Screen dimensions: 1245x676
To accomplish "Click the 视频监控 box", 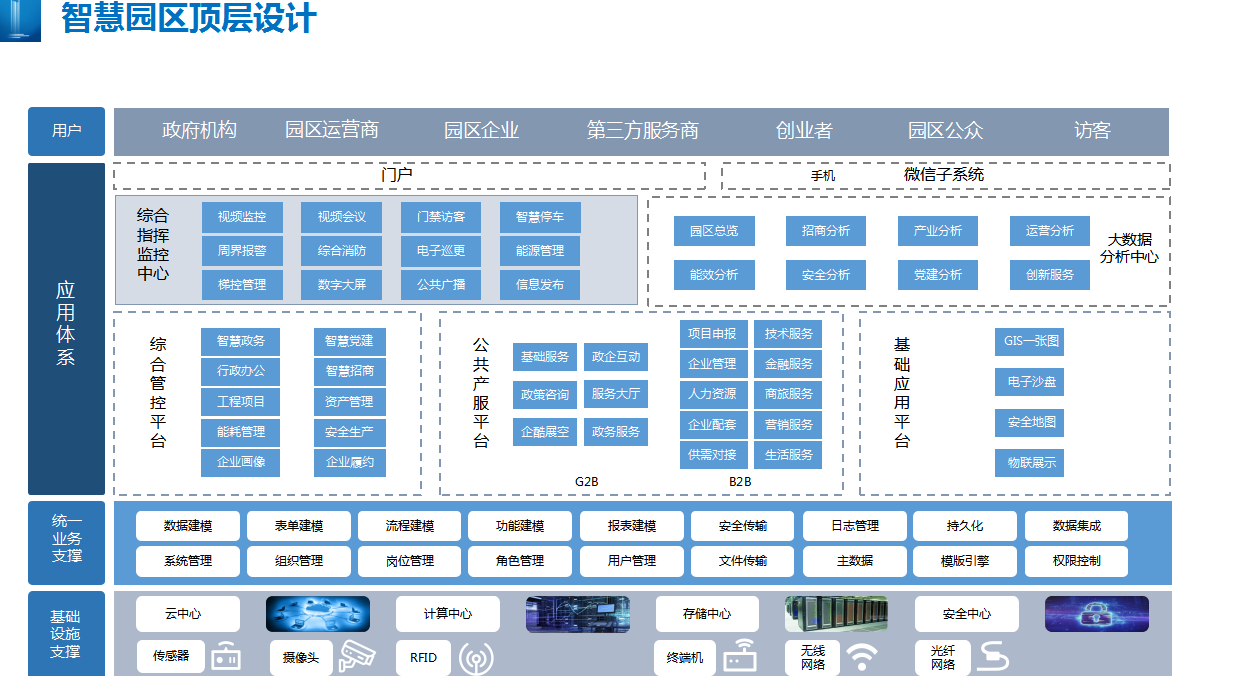I will [242, 217].
